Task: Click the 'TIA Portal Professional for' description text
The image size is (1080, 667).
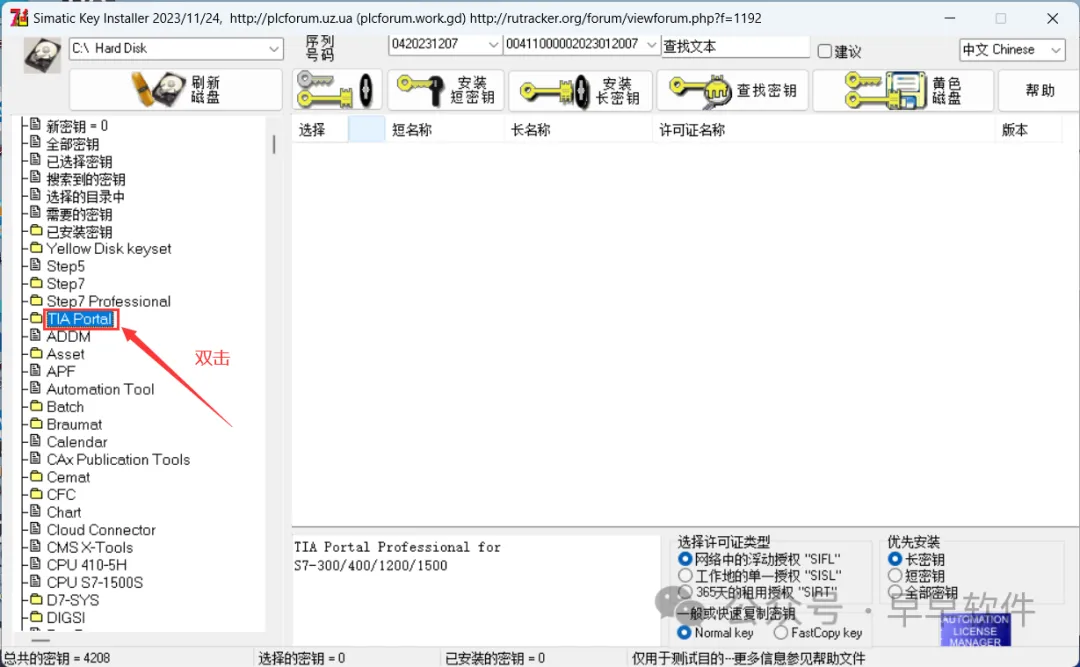Action: click(x=397, y=547)
